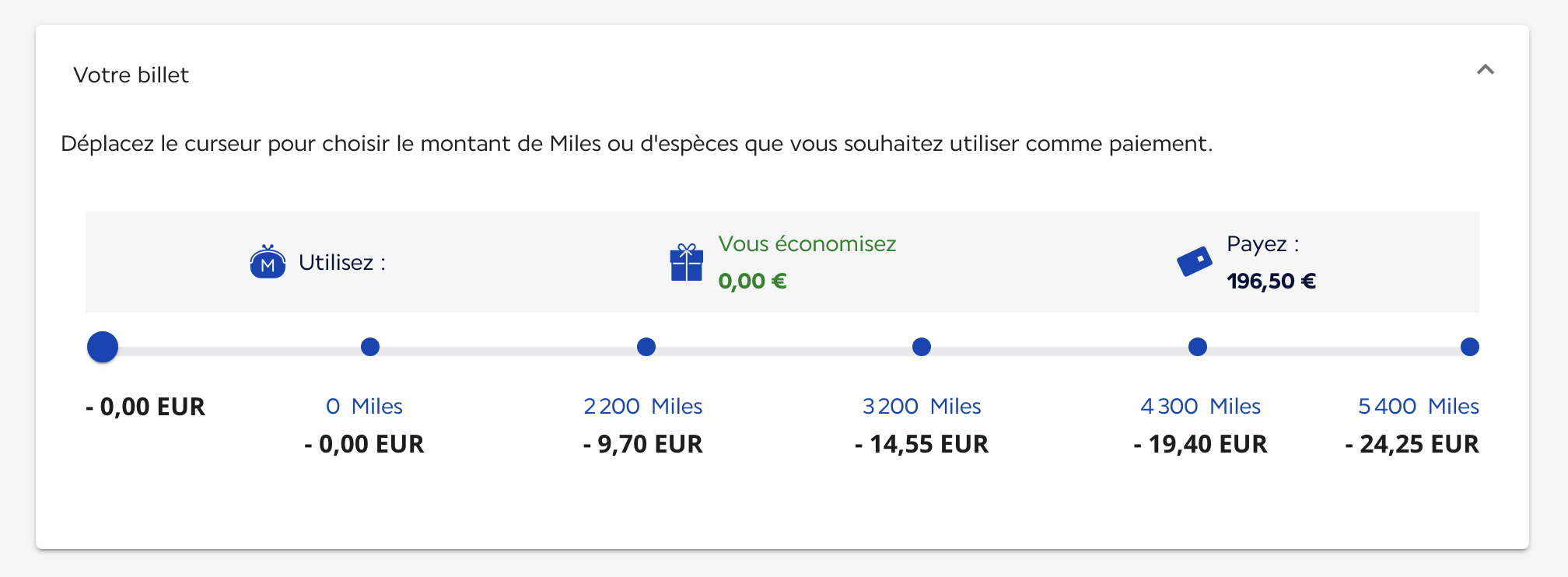Image resolution: width=1568 pixels, height=577 pixels.
Task: Click the gift box savings icon
Action: [686, 263]
